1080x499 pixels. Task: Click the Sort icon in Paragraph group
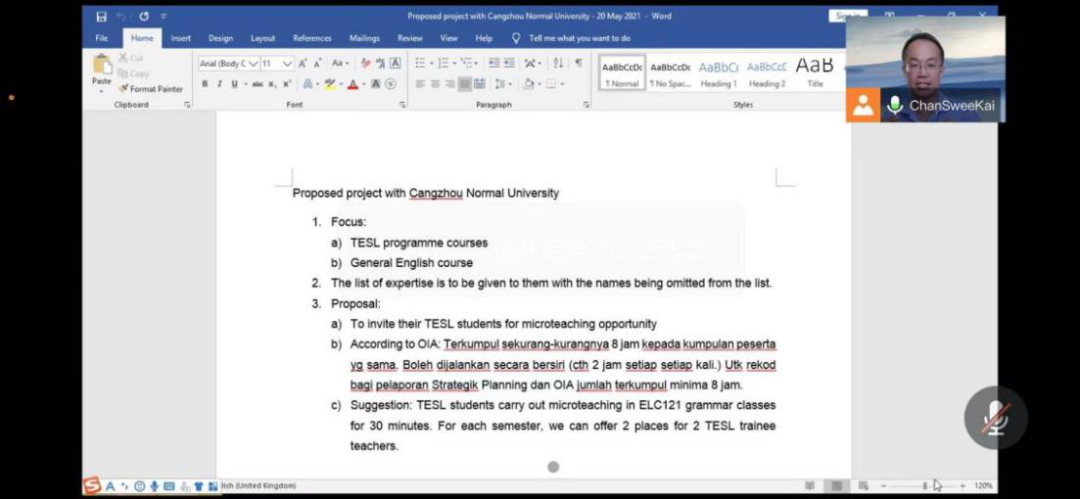coord(558,63)
